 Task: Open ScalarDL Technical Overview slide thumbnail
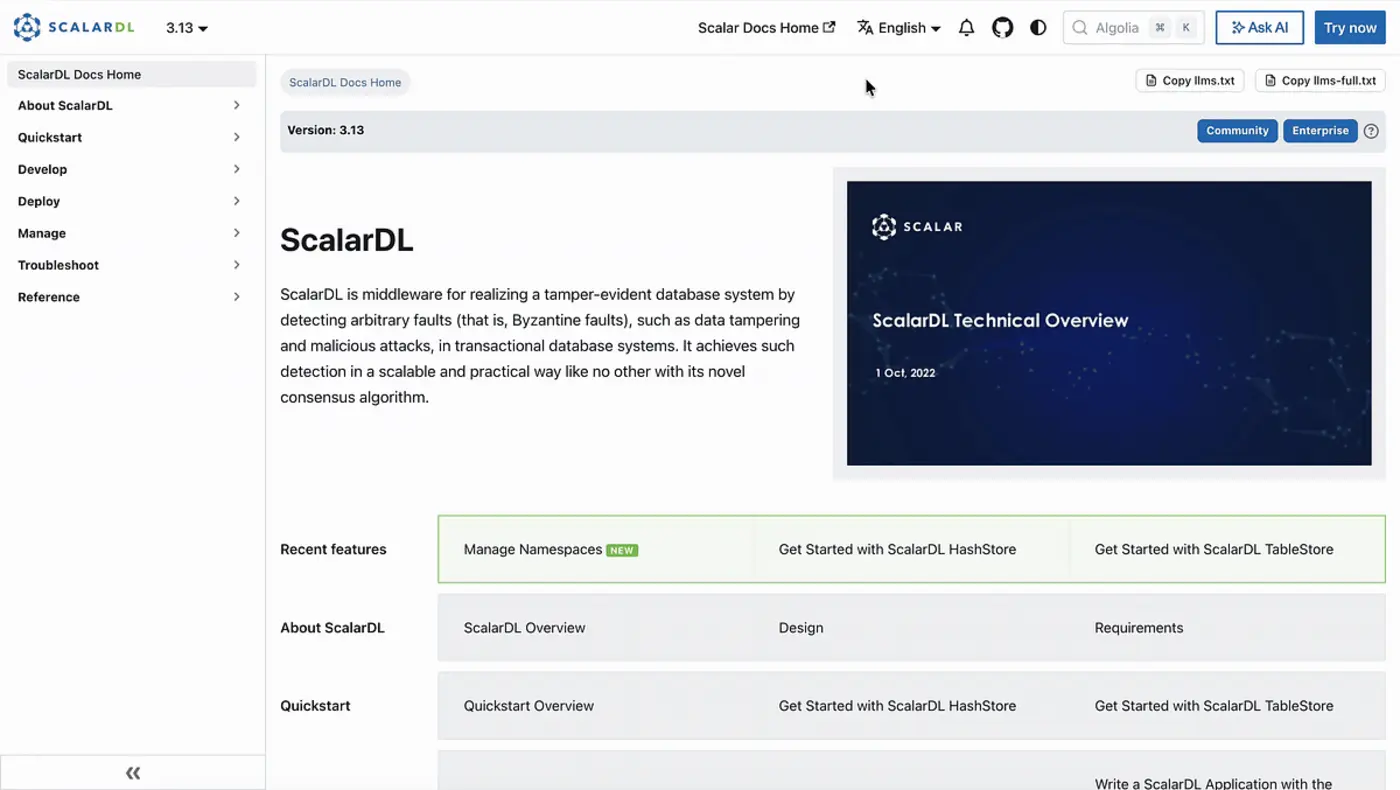1109,323
